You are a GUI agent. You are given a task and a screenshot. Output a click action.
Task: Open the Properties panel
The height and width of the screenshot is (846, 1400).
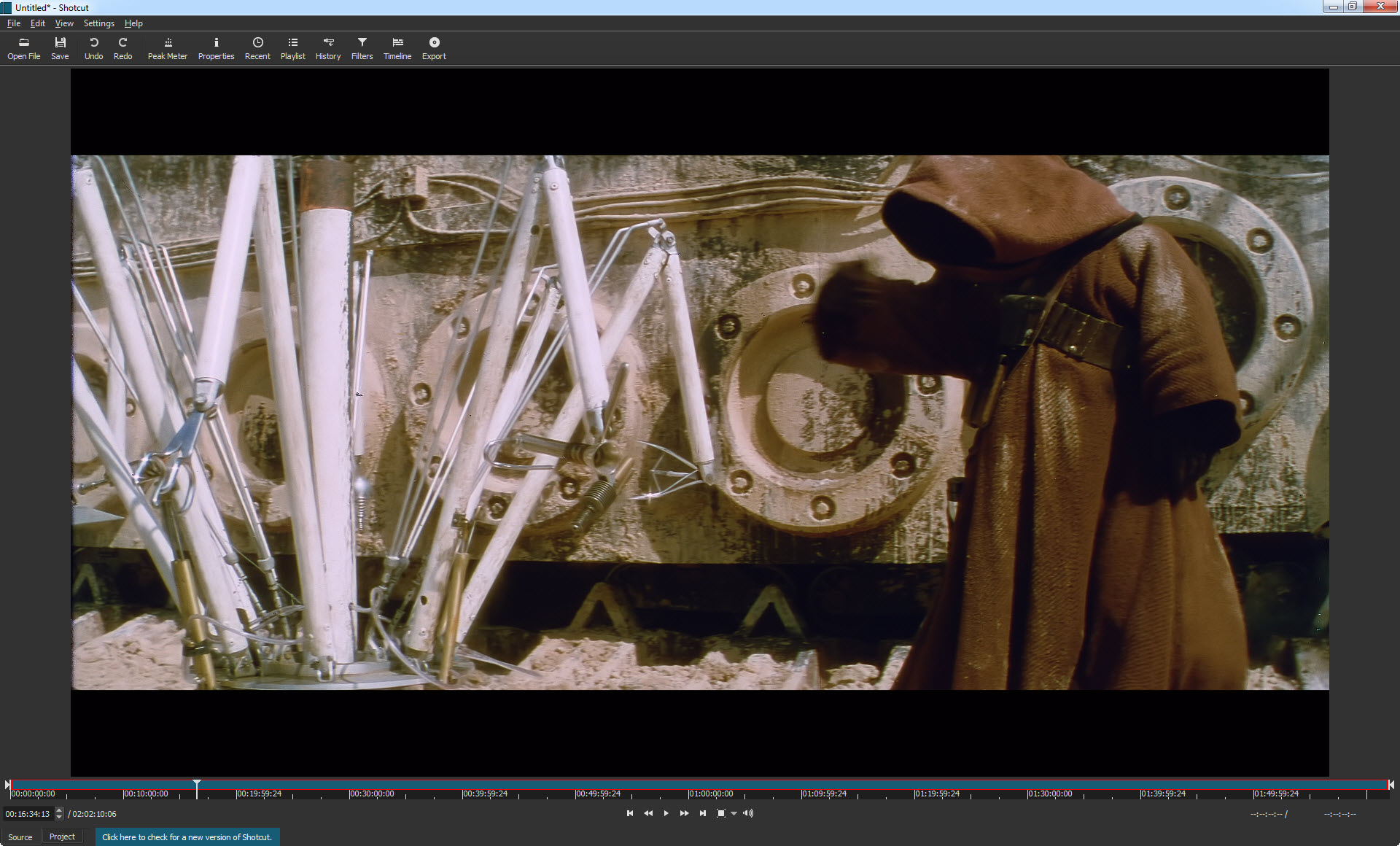pos(216,49)
